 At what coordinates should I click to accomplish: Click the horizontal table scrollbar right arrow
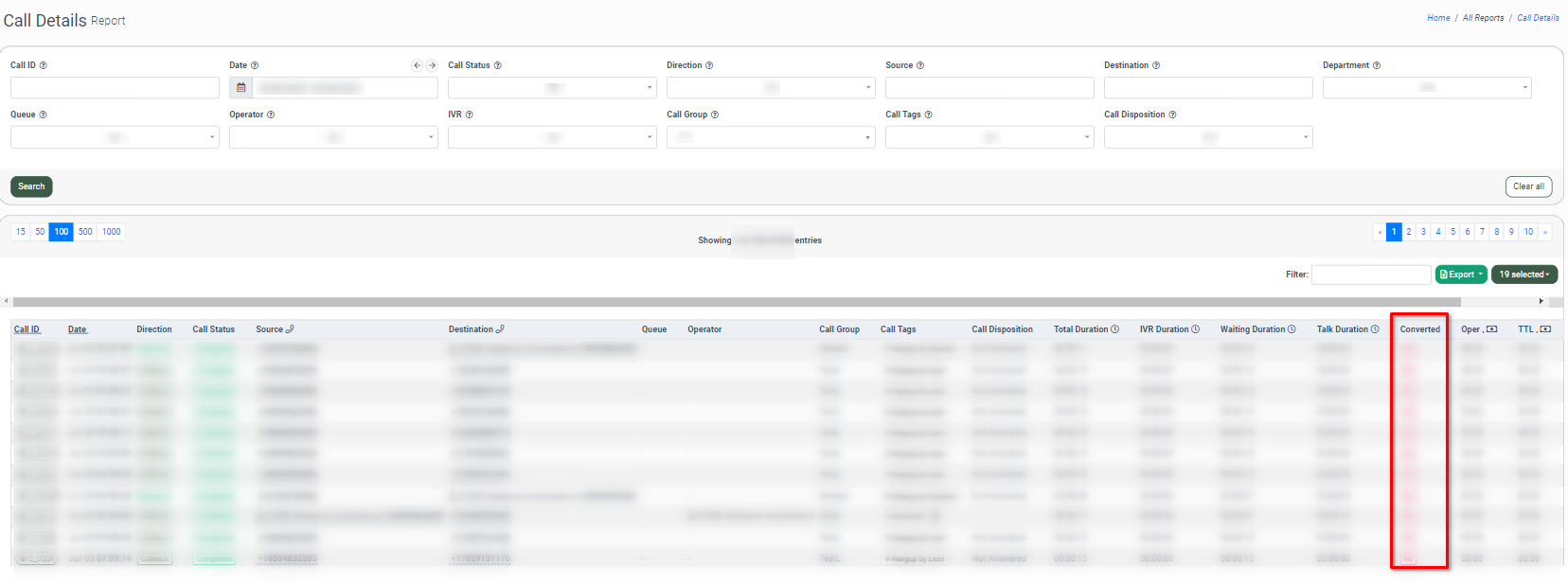coord(1541,301)
